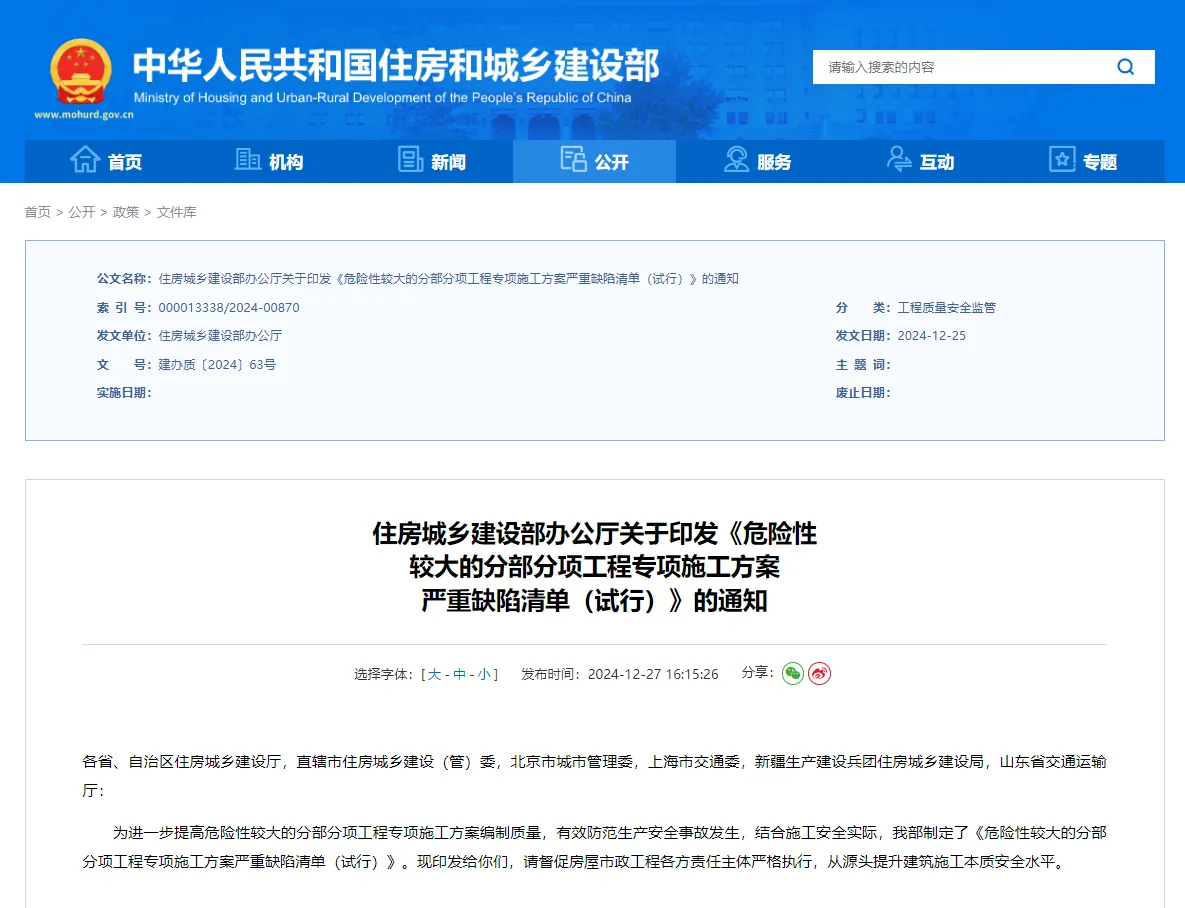Click the 废止日期 label
Image resolution: width=1185 pixels, height=908 pixels.
tap(863, 392)
